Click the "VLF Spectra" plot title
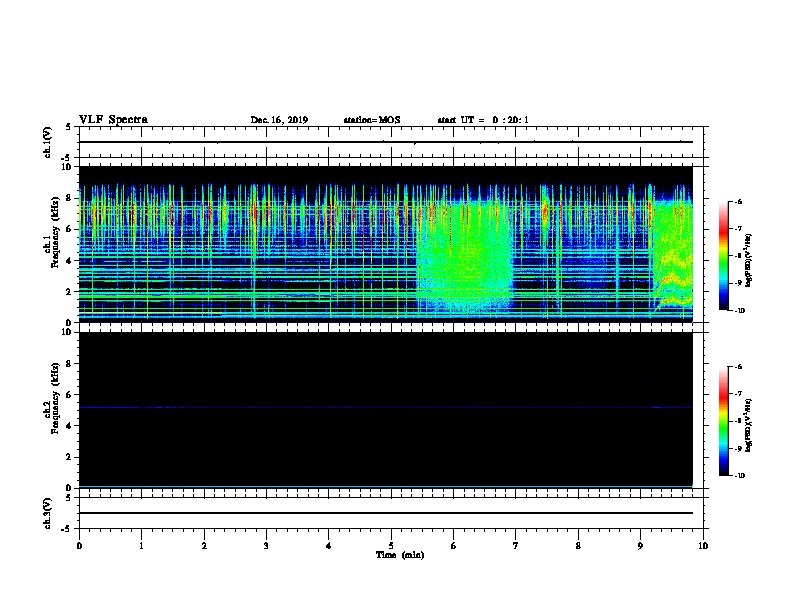The width and height of the screenshot is (792, 612). 113,120
